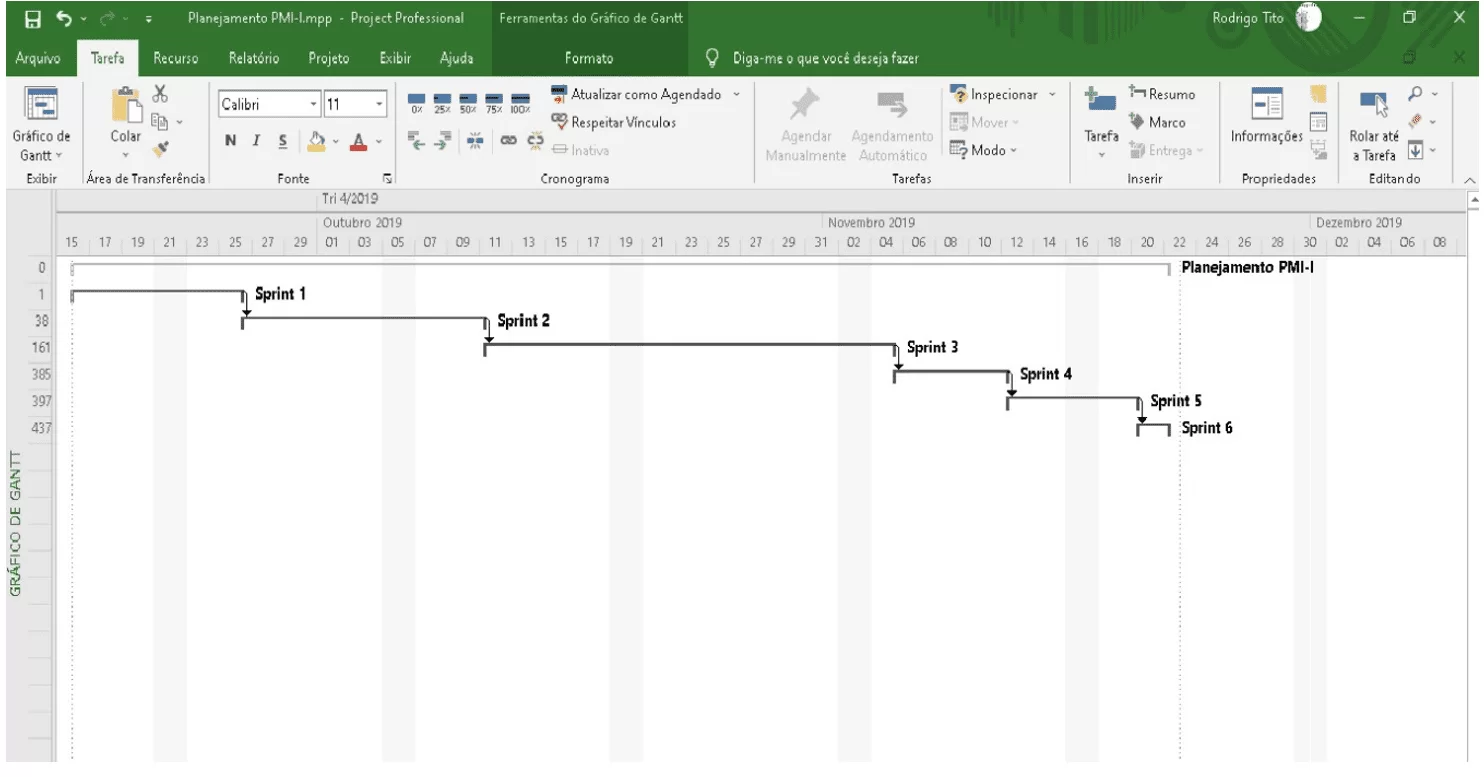The image size is (1484, 777).
Task: Link tasks with the chain icon
Action: coord(509,141)
